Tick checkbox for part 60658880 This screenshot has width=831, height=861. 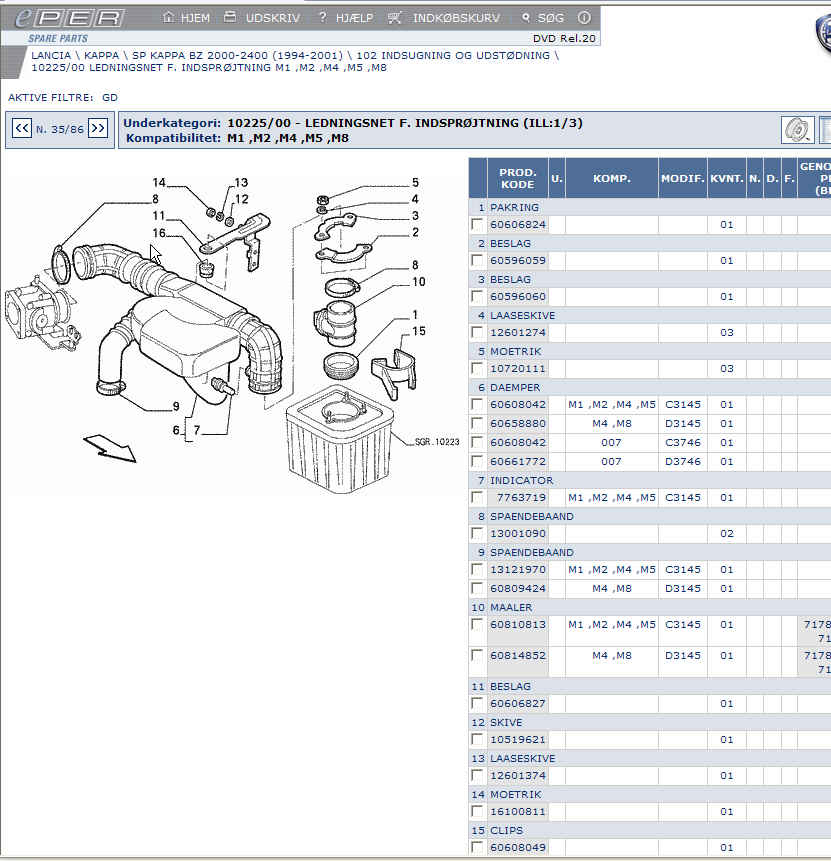click(477, 423)
